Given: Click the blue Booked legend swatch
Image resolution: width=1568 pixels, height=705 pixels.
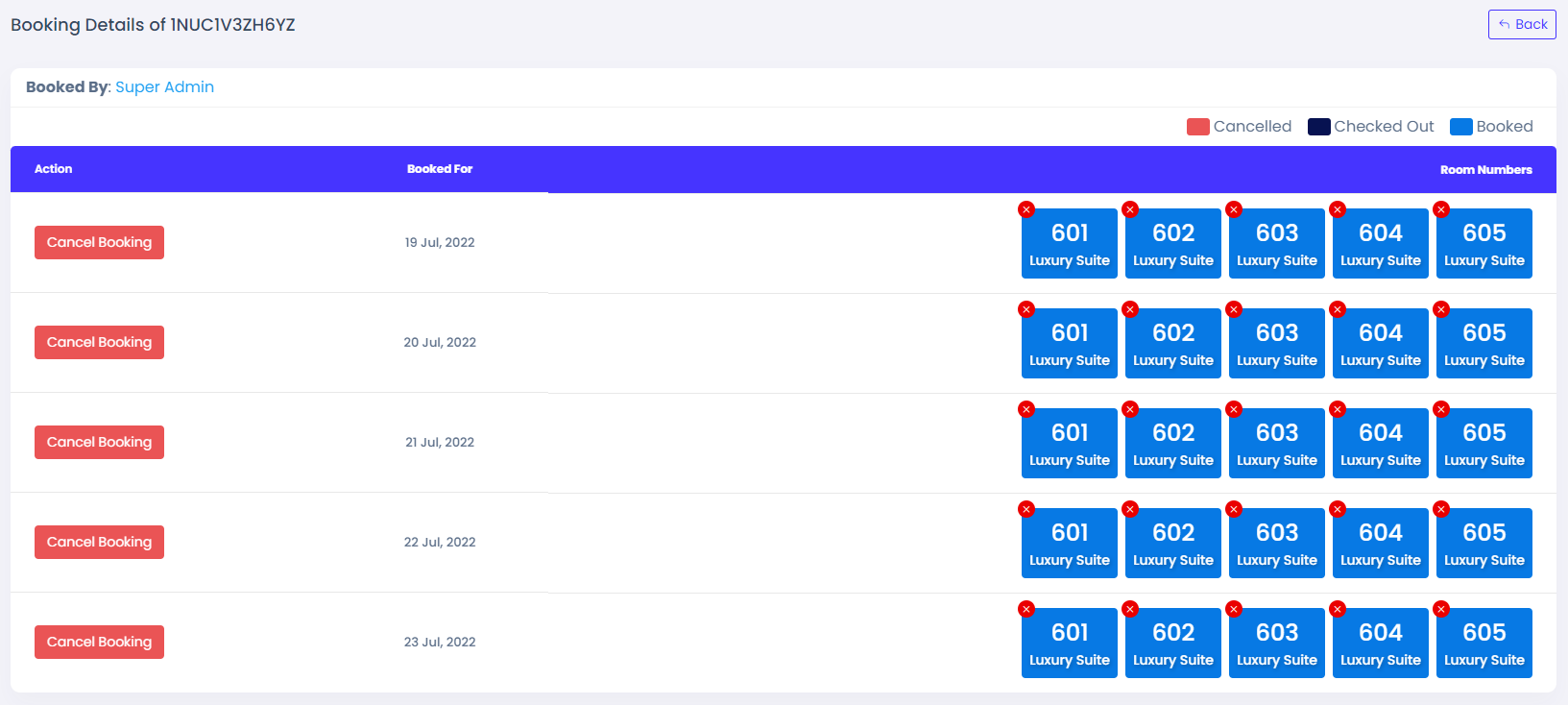Looking at the screenshot, I should click(1460, 127).
